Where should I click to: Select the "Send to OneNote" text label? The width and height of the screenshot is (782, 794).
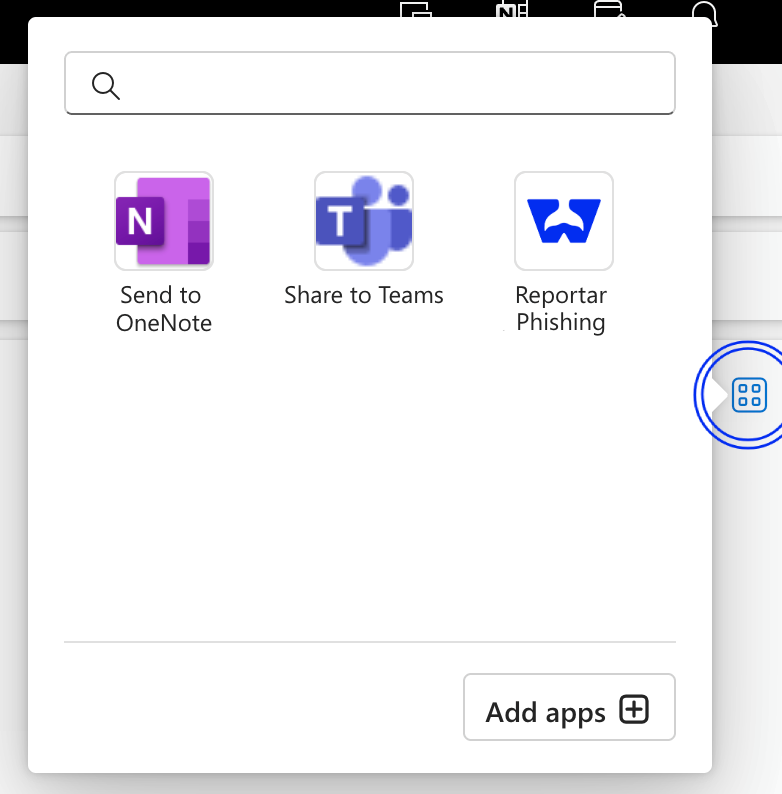click(x=163, y=309)
